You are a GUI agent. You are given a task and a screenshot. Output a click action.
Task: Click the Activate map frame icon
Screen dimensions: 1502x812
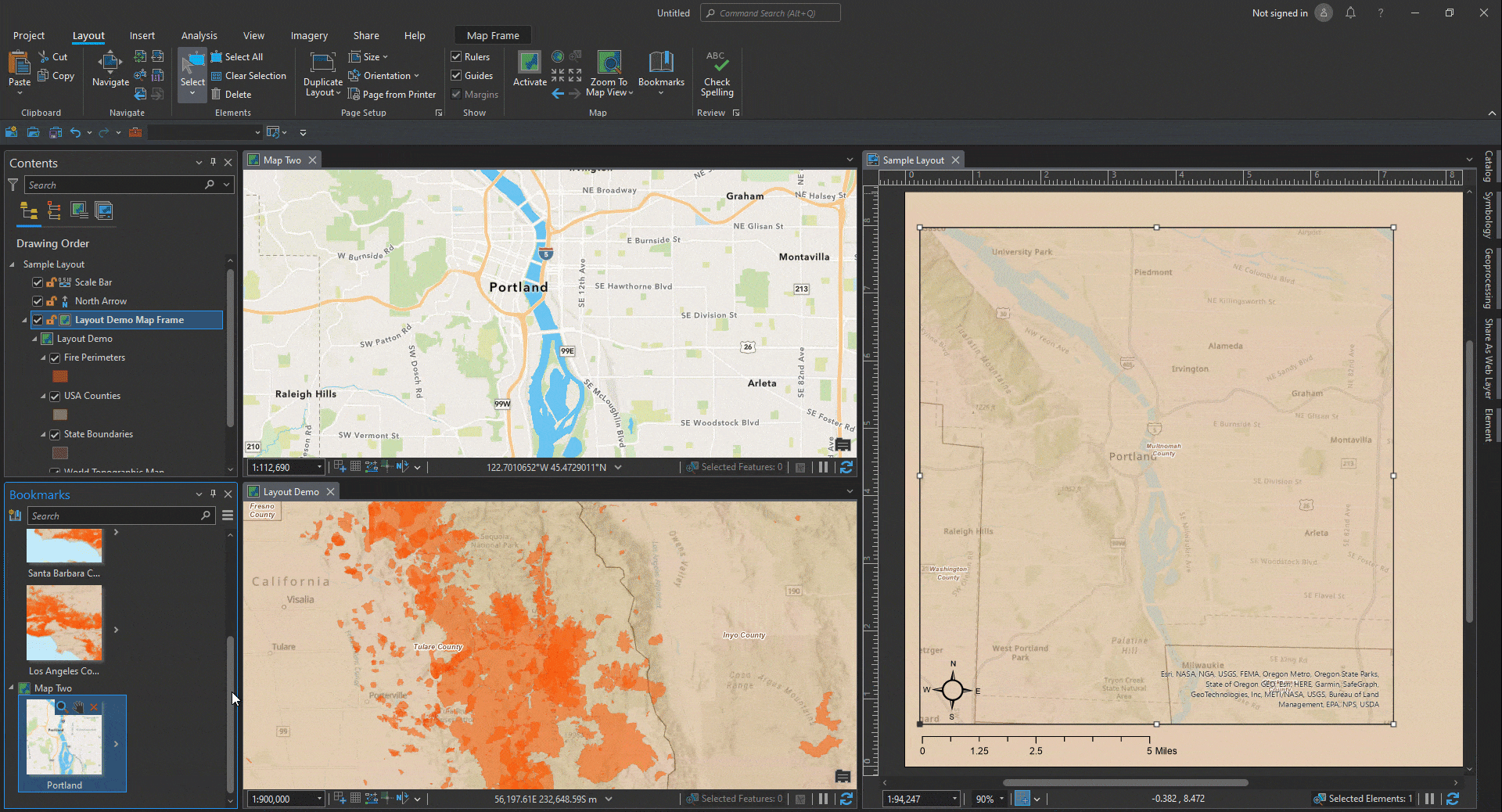click(x=530, y=63)
